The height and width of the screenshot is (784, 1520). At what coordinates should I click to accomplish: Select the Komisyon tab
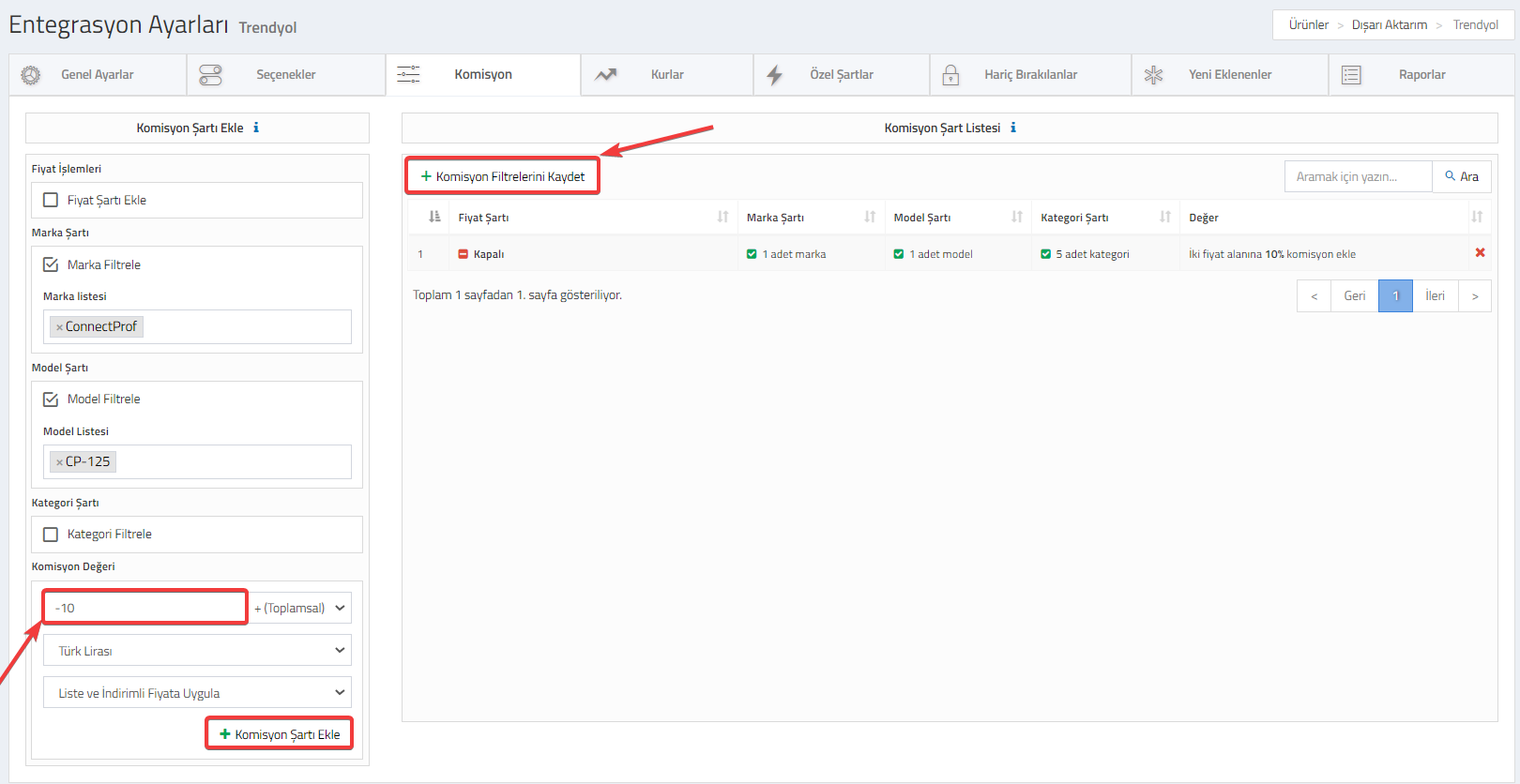[x=483, y=75]
